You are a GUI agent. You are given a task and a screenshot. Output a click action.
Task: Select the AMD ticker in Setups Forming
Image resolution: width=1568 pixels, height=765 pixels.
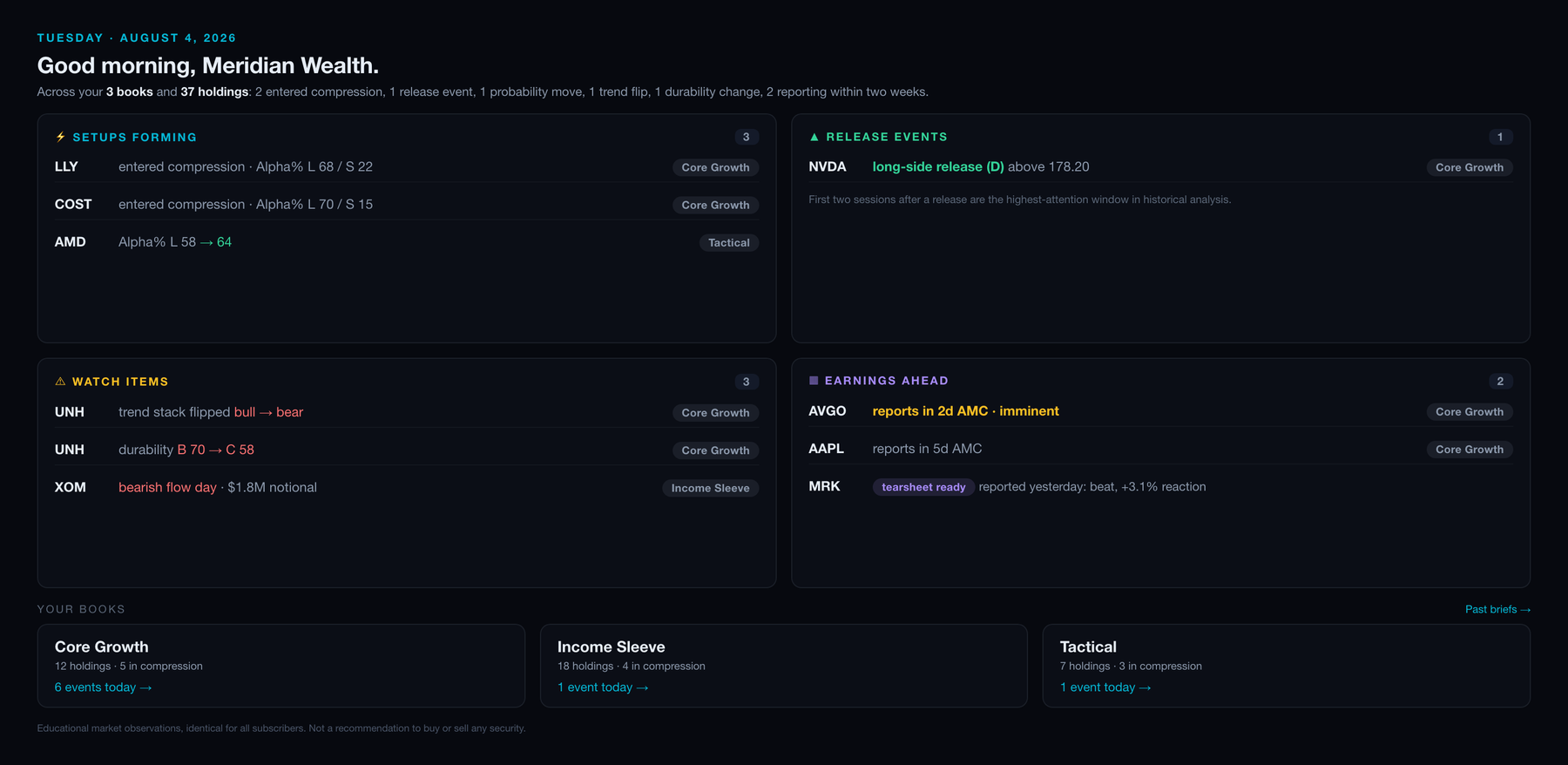(x=71, y=241)
